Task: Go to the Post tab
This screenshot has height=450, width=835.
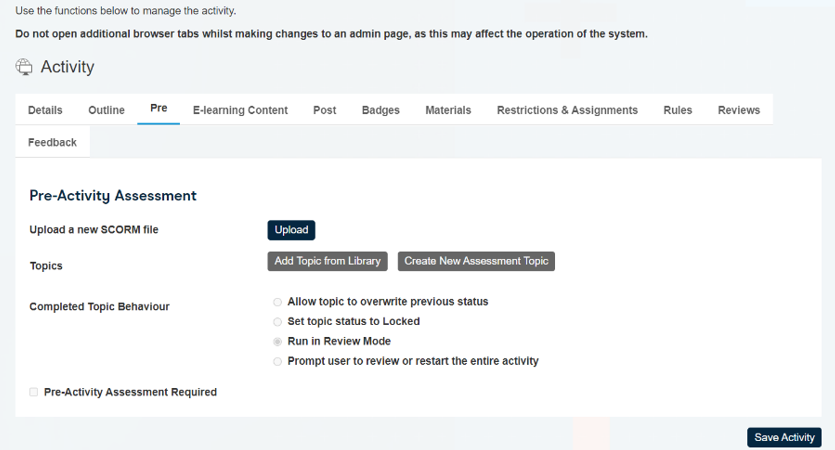Action: pos(325,110)
